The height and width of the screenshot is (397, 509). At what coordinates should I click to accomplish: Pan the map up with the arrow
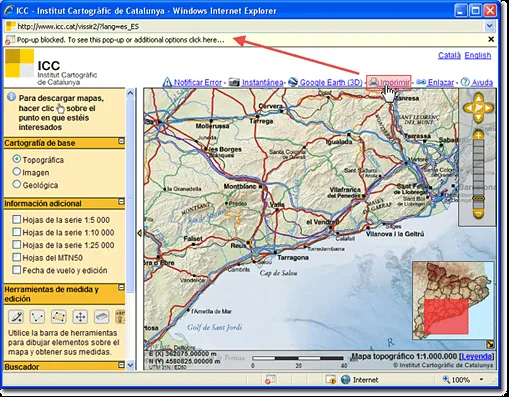coord(479,98)
